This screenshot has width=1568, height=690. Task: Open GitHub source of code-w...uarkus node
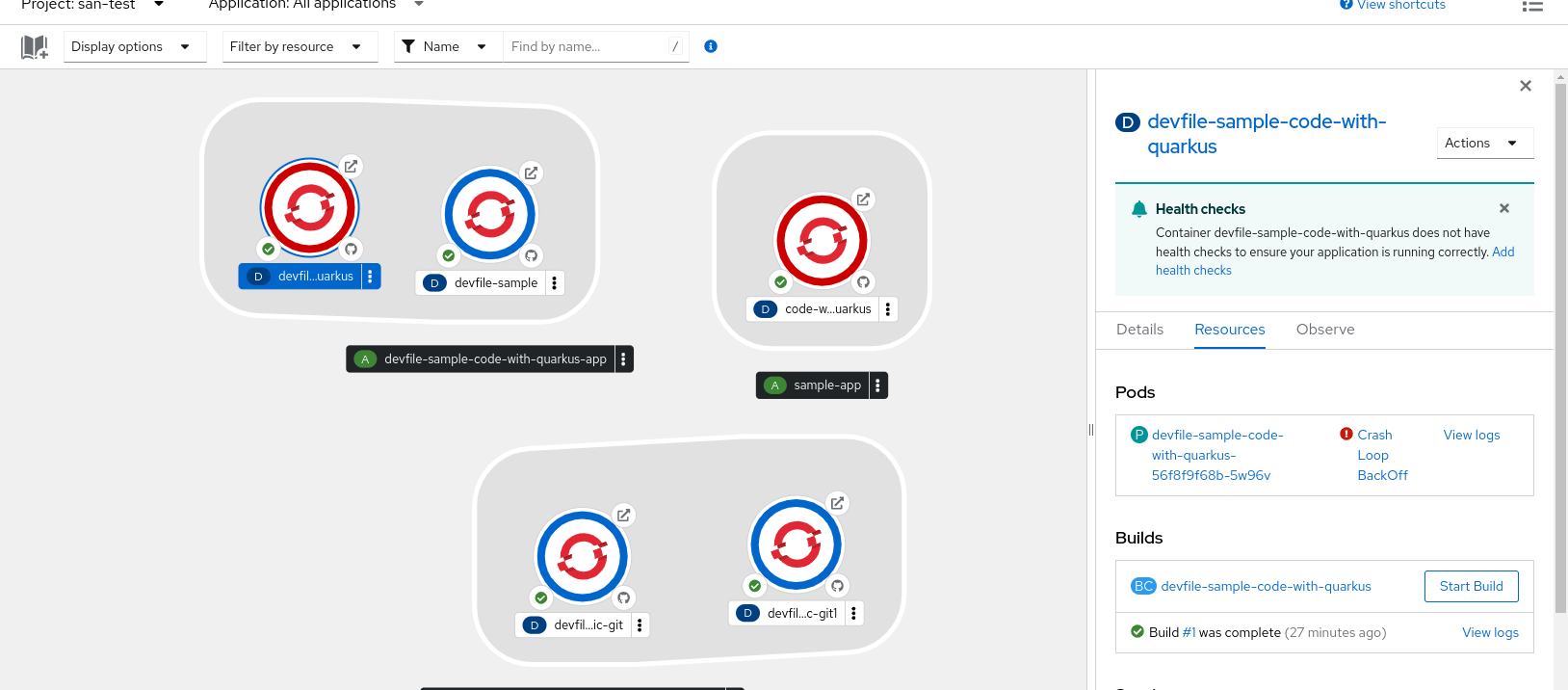click(x=864, y=282)
